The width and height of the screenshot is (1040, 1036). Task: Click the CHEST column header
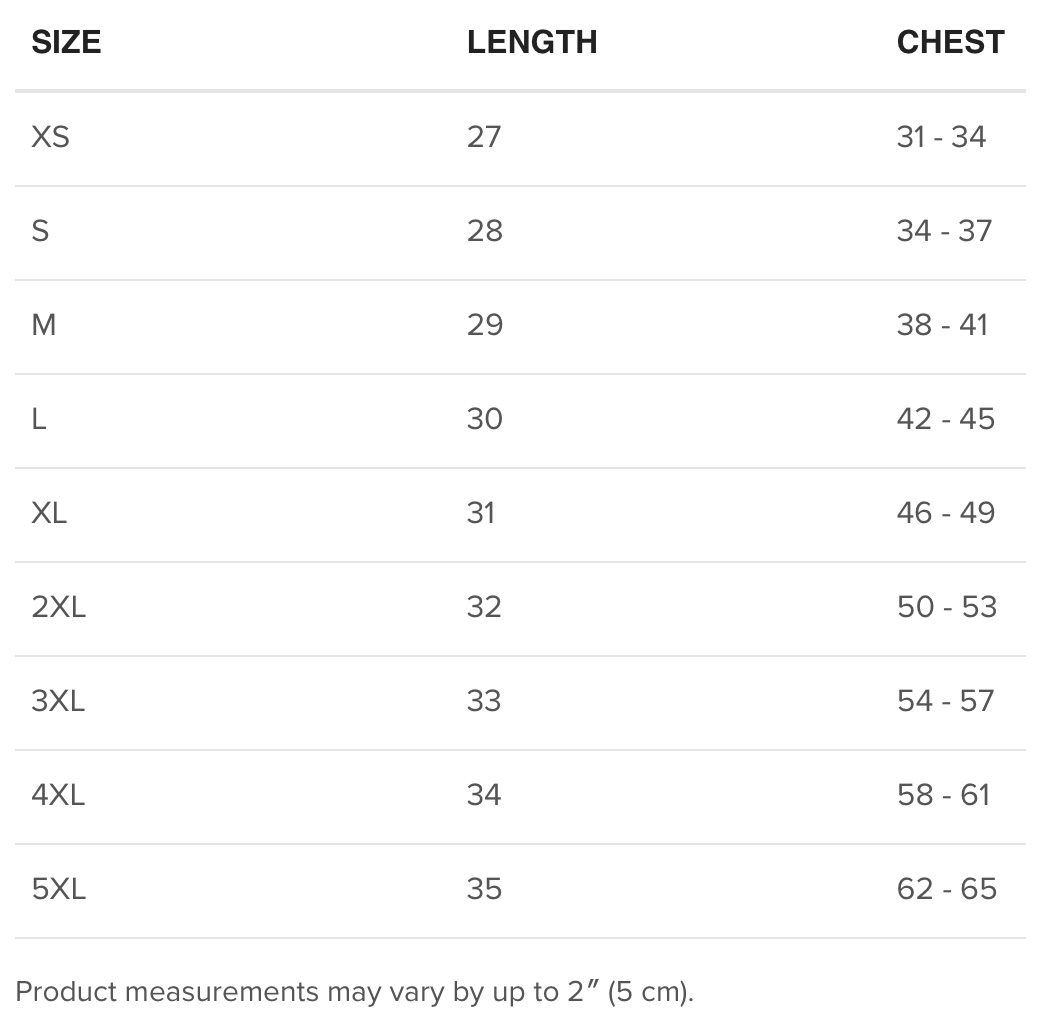(950, 42)
